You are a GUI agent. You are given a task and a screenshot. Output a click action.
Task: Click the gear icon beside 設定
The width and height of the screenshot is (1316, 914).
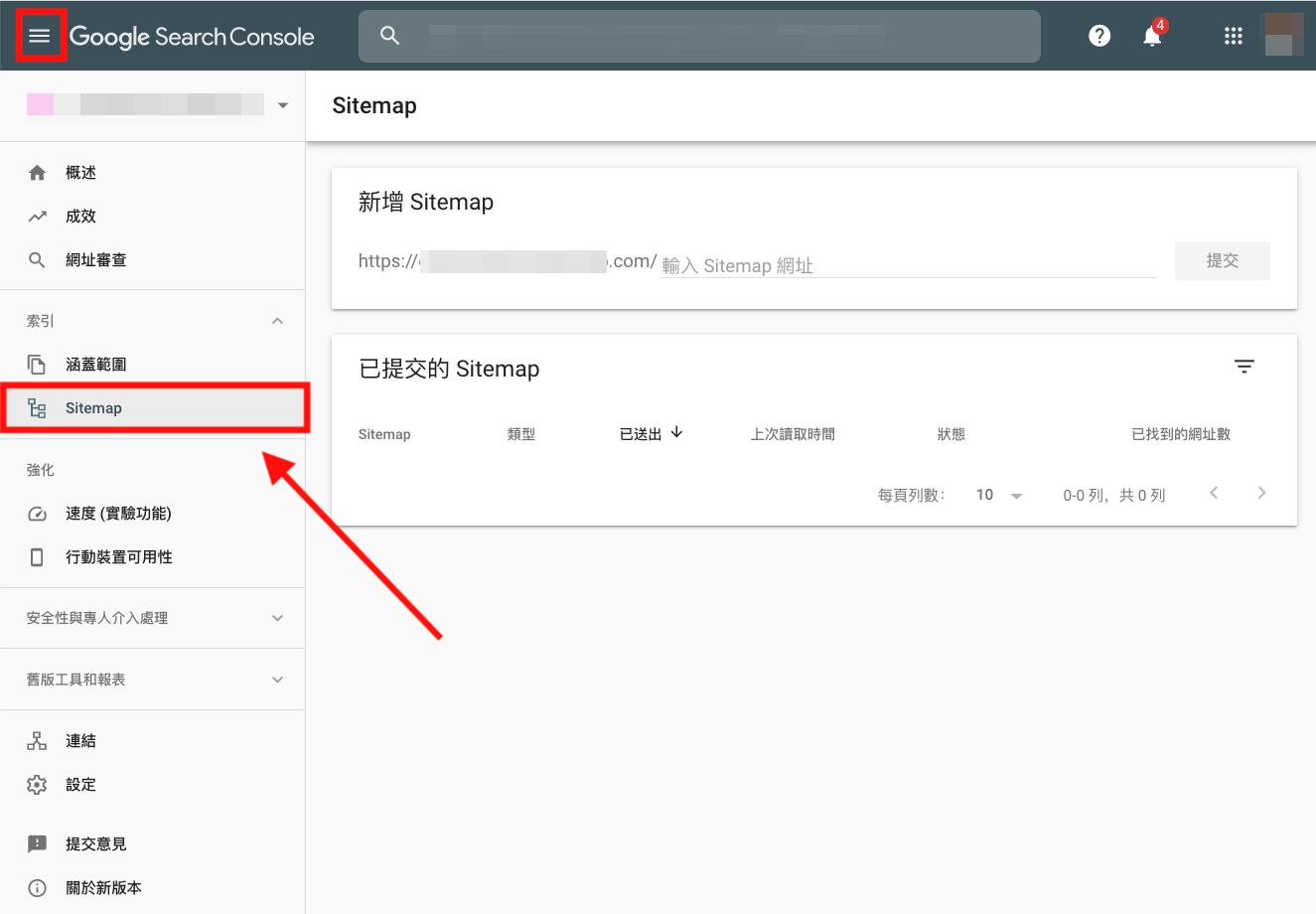(x=37, y=785)
